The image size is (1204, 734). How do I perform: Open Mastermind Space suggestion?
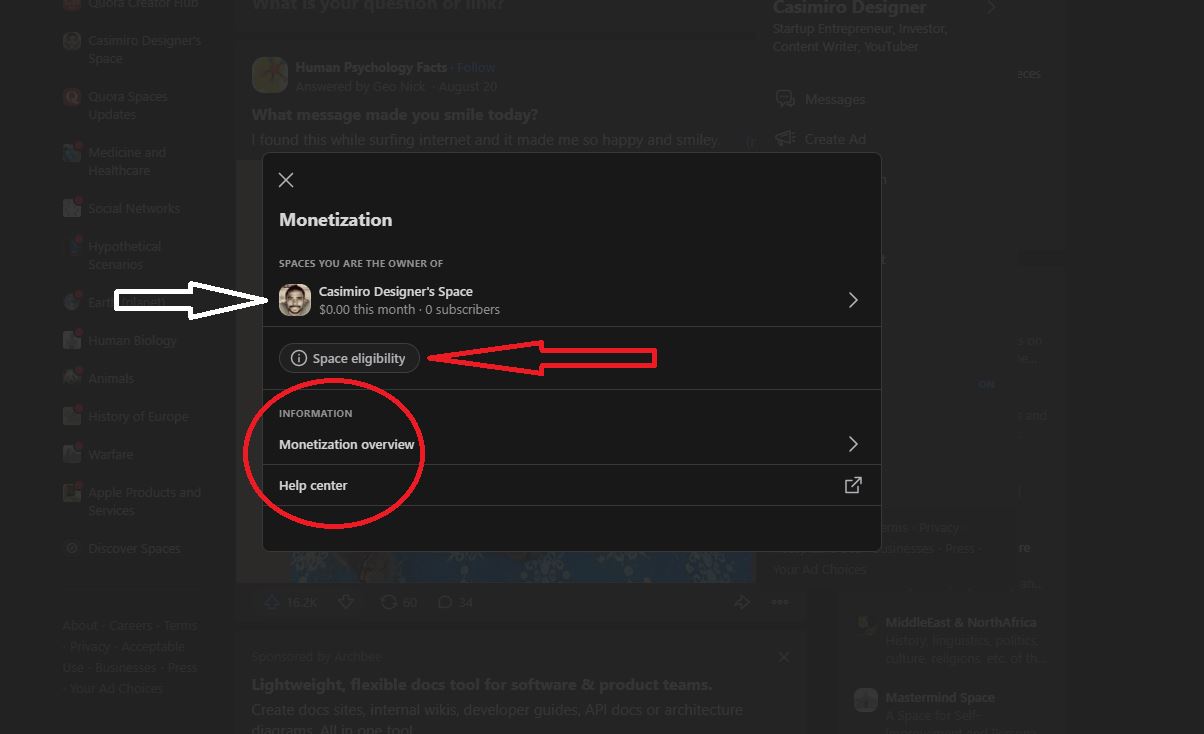[940, 697]
